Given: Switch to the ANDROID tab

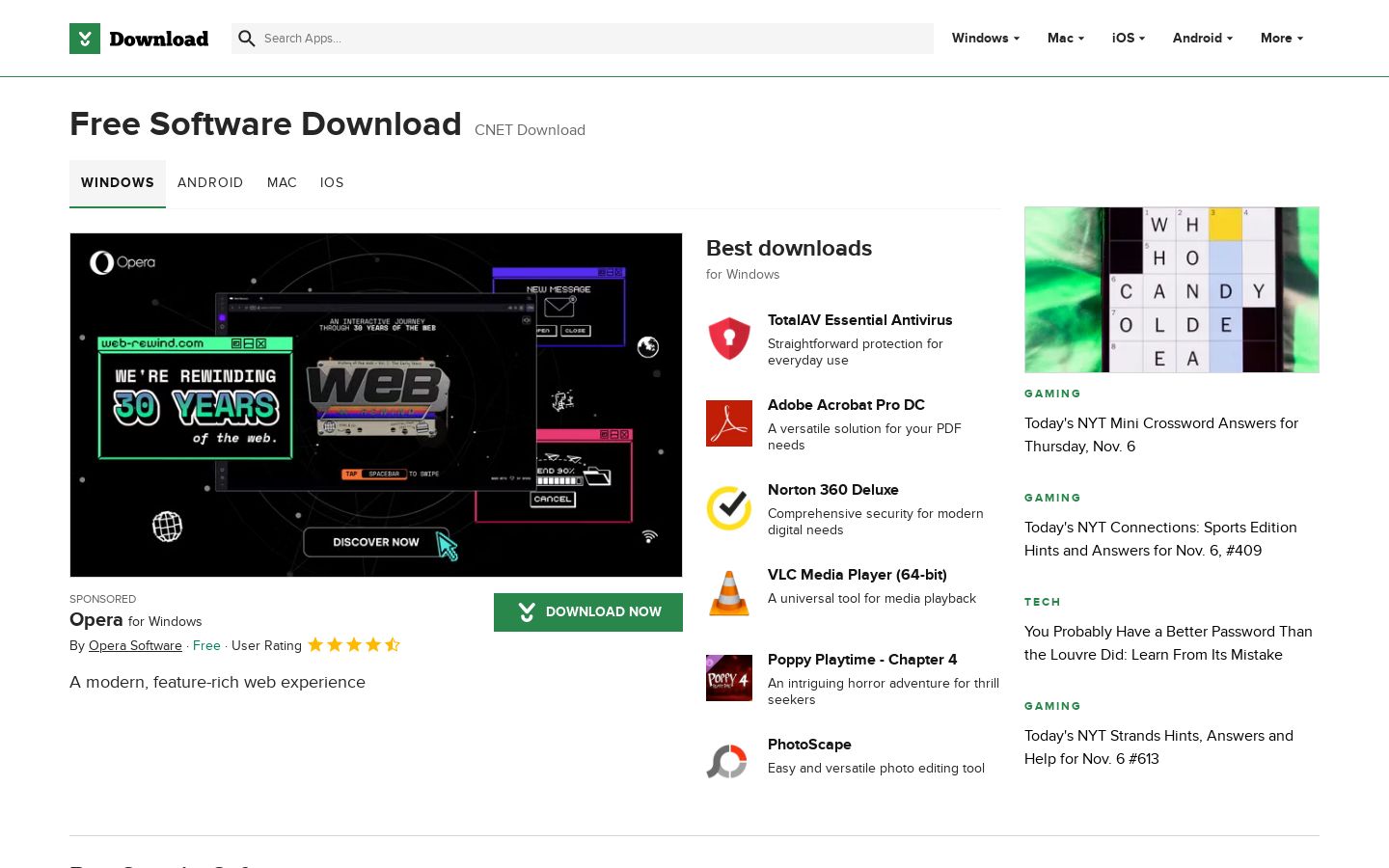Looking at the screenshot, I should click(x=210, y=183).
